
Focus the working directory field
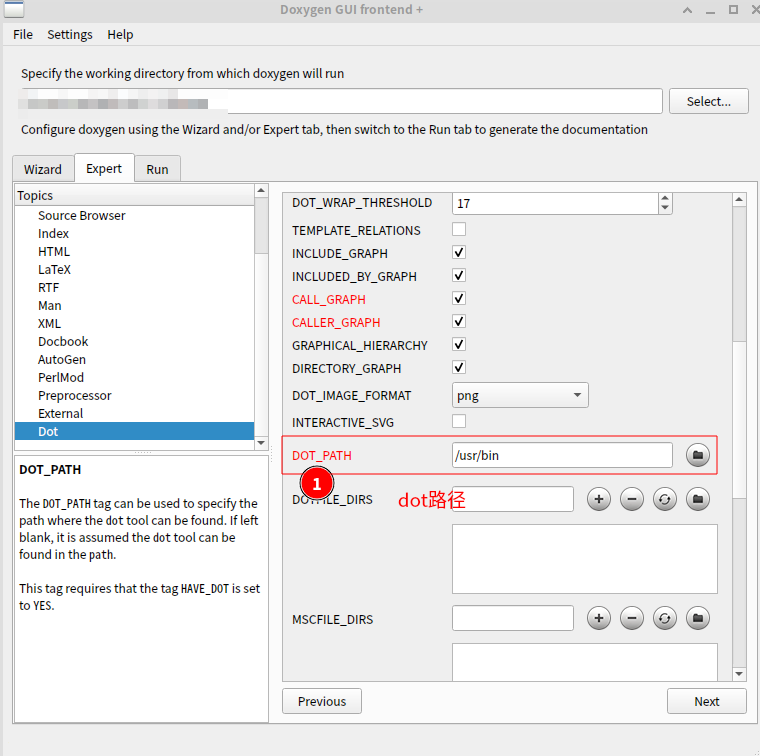(341, 101)
